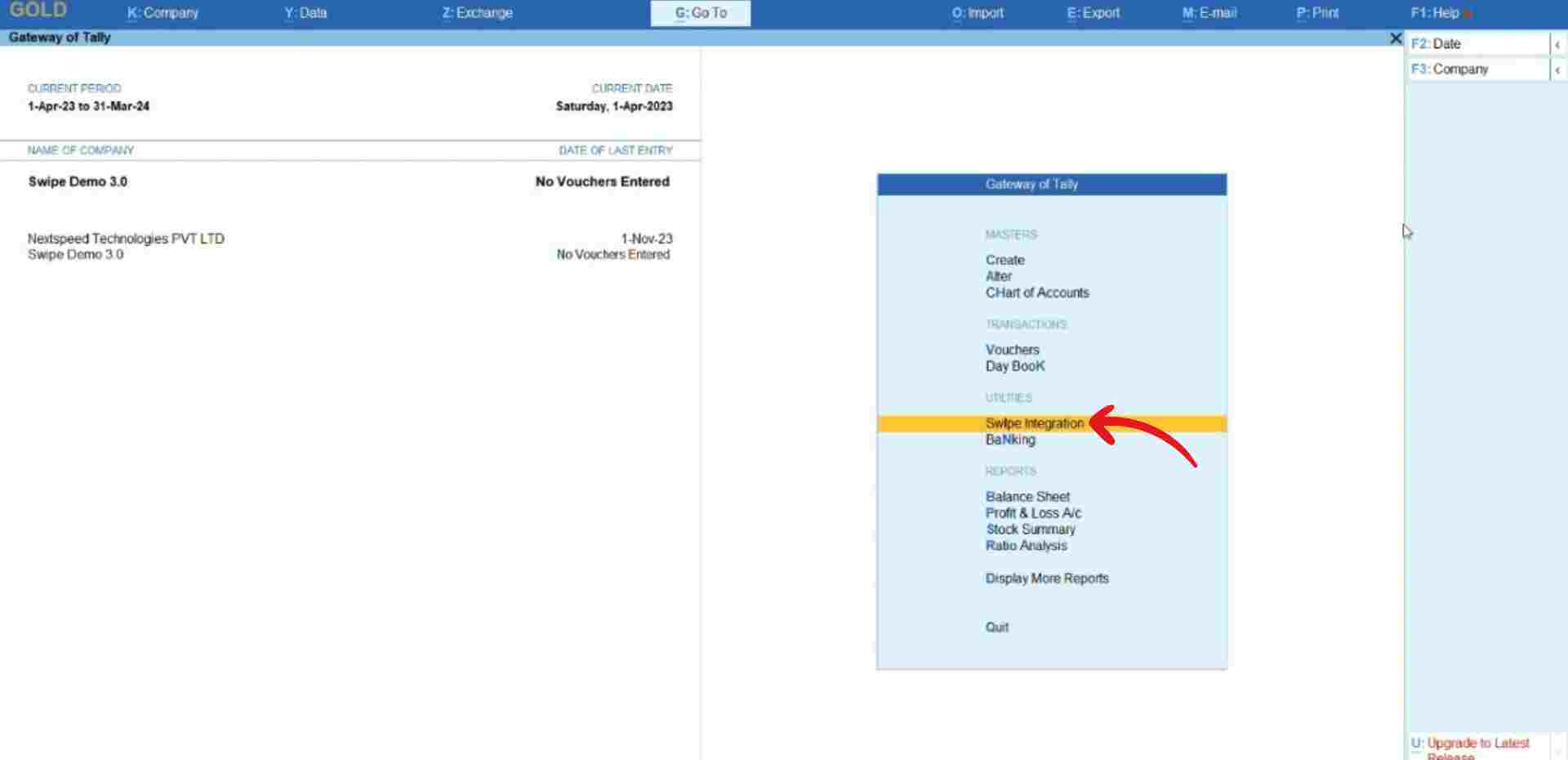1568x760 pixels.
Task: Choose Quit in Gateway menu
Action: pos(996,628)
